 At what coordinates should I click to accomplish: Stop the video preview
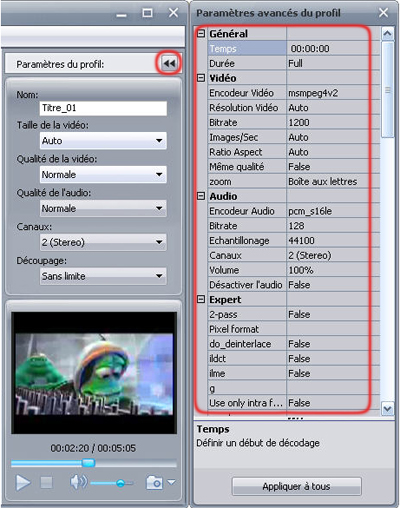(x=46, y=482)
